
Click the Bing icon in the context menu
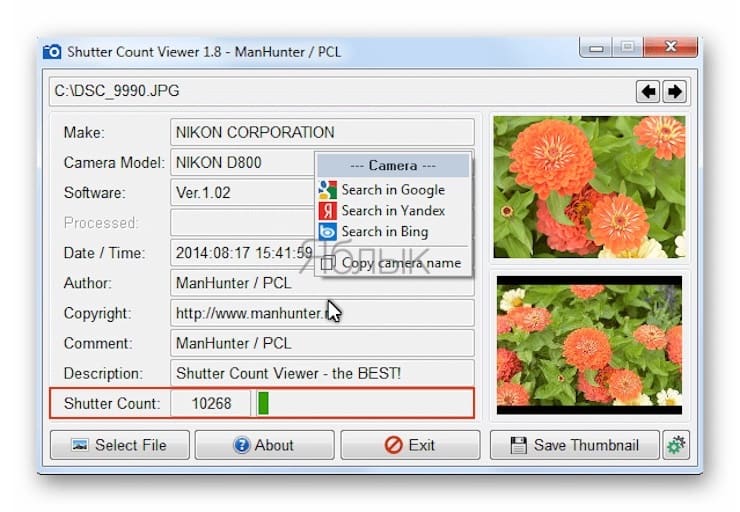point(328,232)
